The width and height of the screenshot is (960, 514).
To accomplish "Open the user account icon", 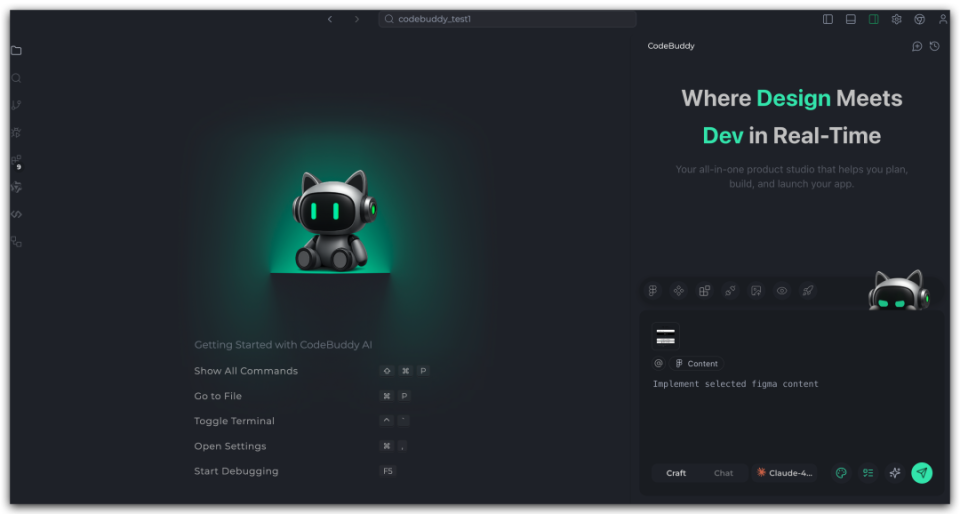I will pyautogui.click(x=943, y=19).
